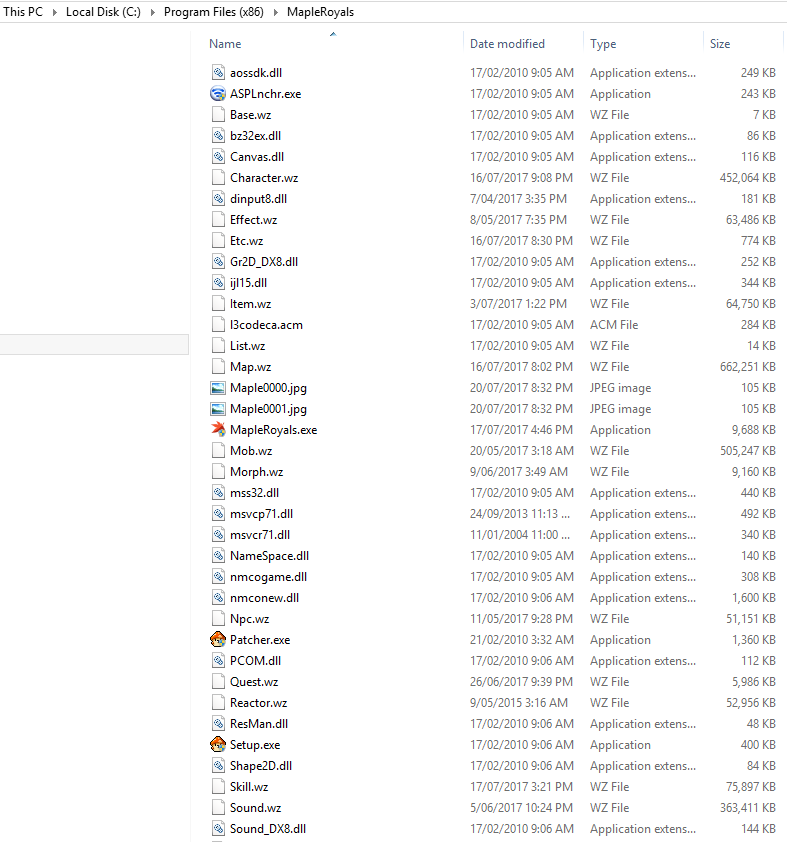Go to Local Disk (C:) breadcrumb
The width and height of the screenshot is (787, 842).
(x=103, y=12)
